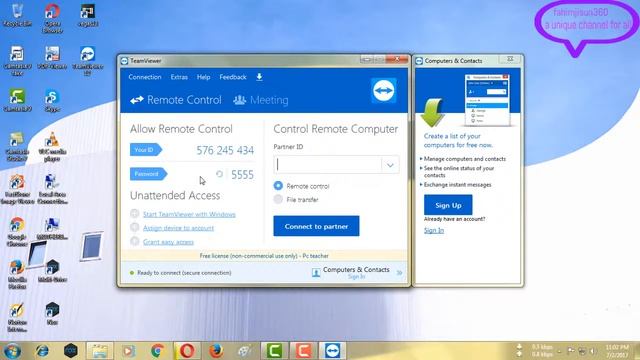640x360 pixels.
Task: Open the Skype desktop shortcut
Action: pos(52,101)
